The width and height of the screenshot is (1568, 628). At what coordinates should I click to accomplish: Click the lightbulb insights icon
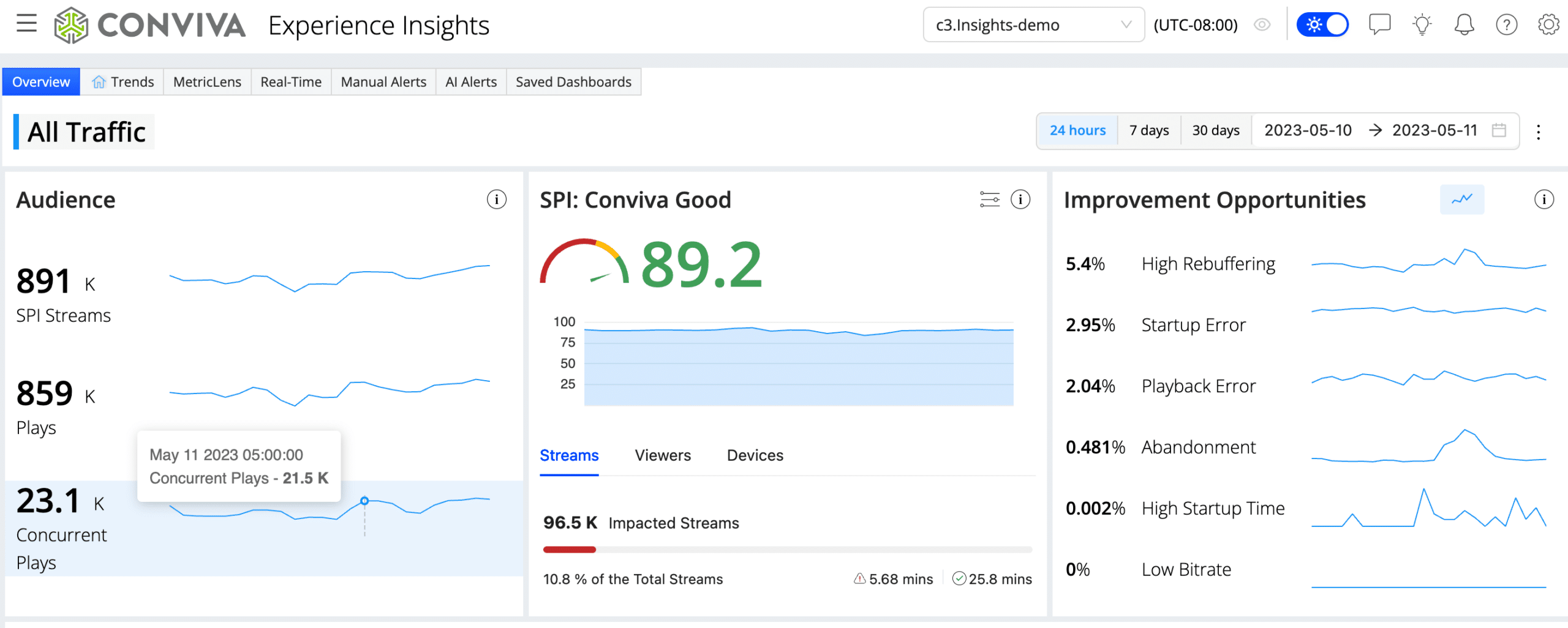(x=1422, y=24)
